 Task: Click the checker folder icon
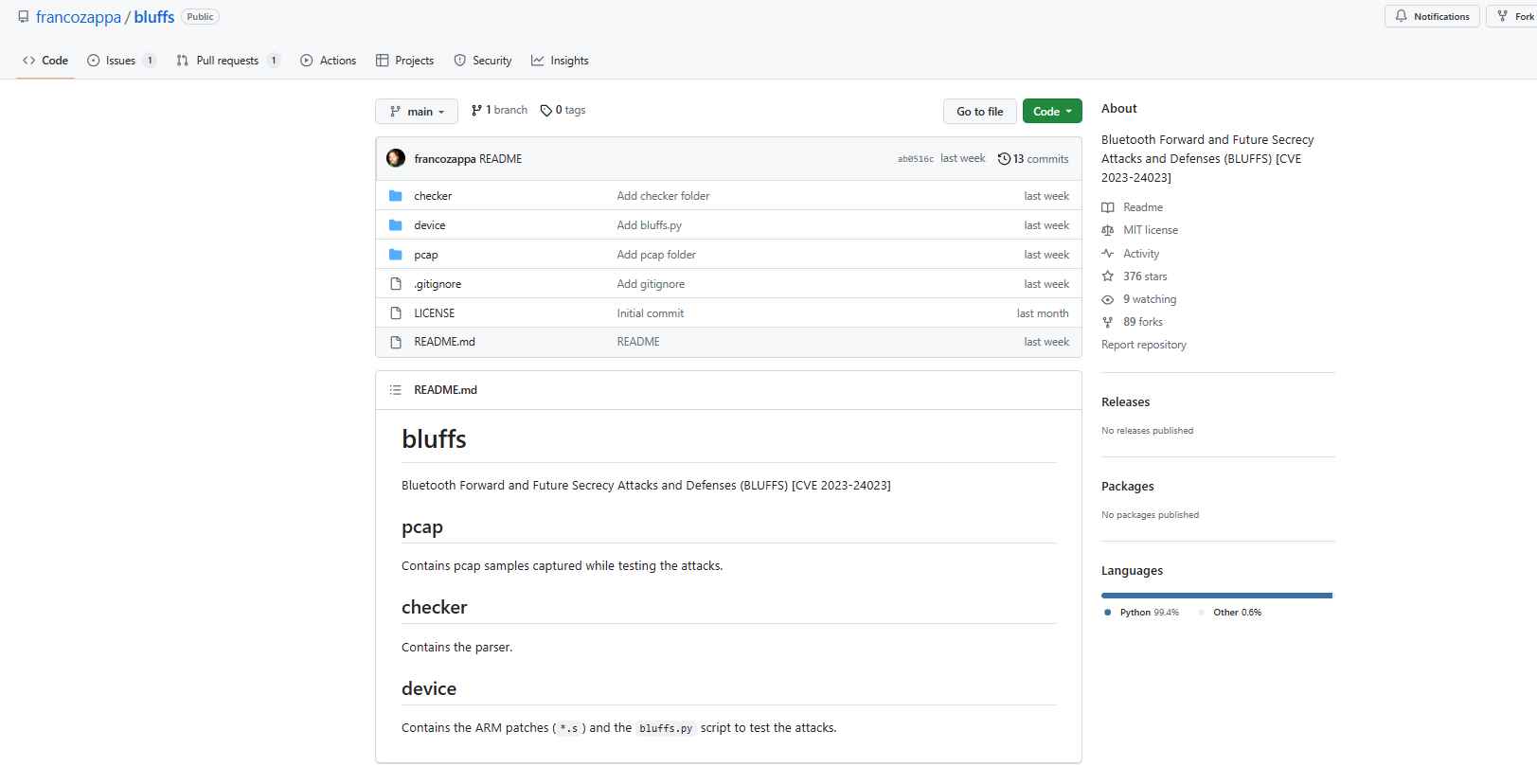[396, 196]
